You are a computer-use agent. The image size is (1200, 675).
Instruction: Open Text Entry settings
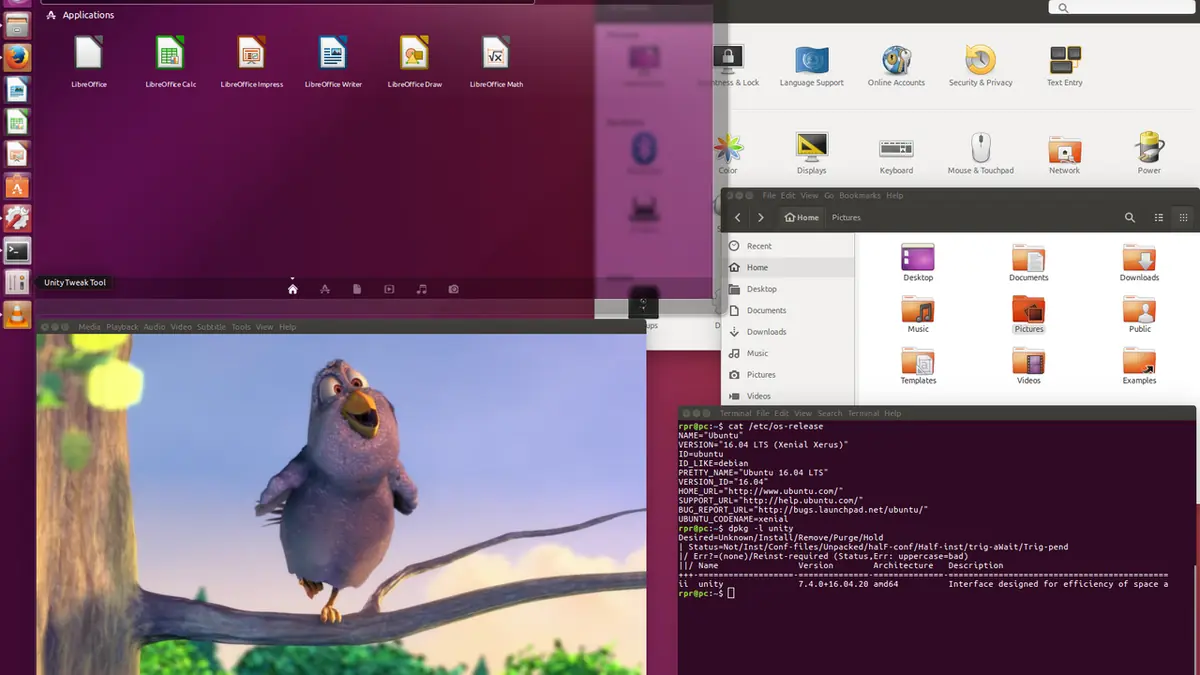[x=1064, y=65]
